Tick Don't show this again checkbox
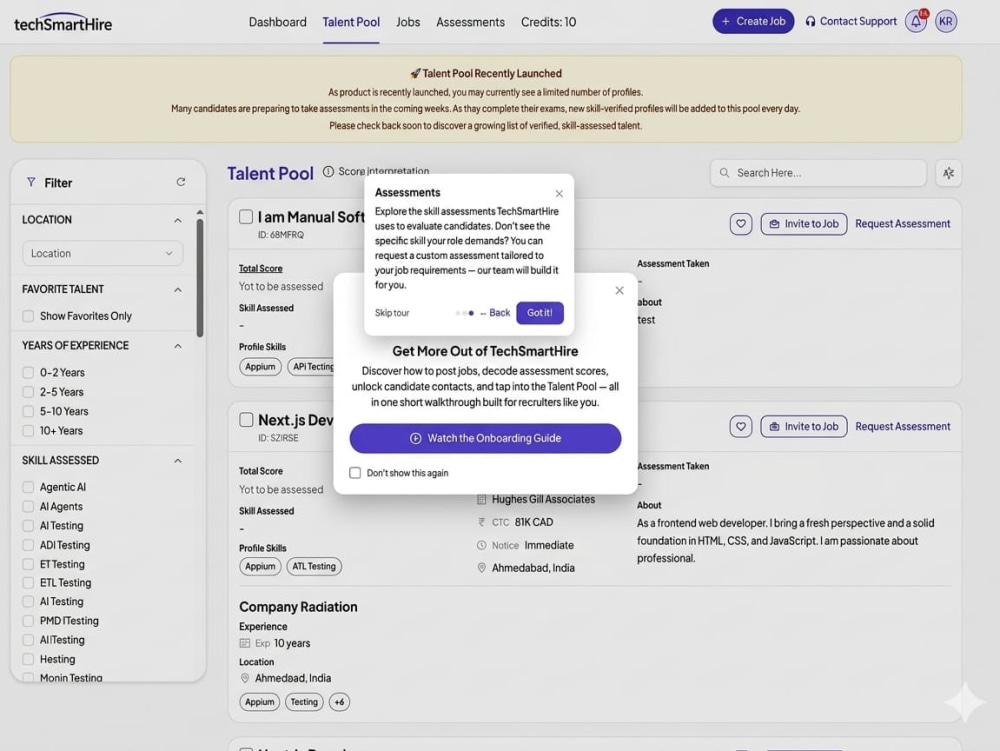Screen dimensions: 1000x751 click(355, 473)
